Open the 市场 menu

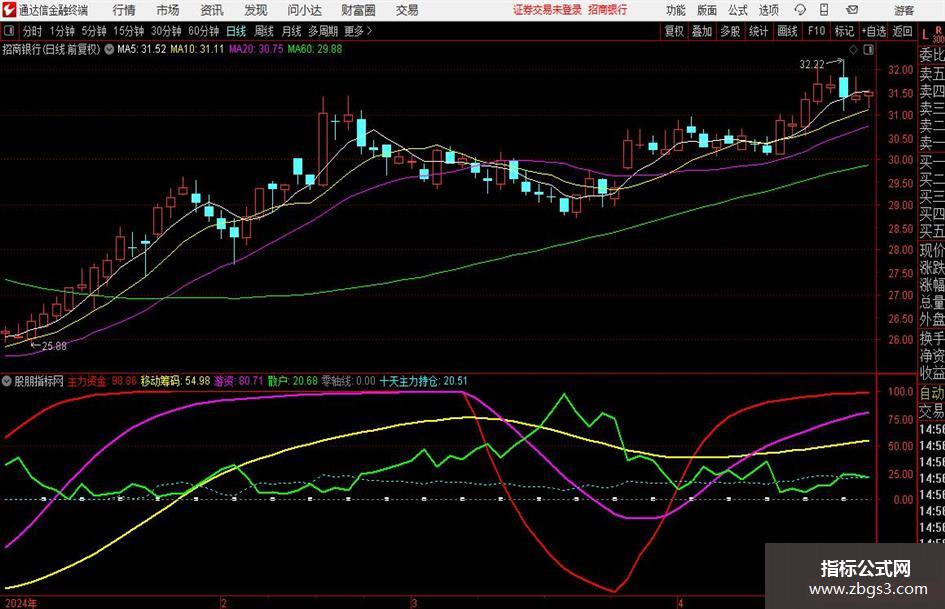click(x=168, y=10)
